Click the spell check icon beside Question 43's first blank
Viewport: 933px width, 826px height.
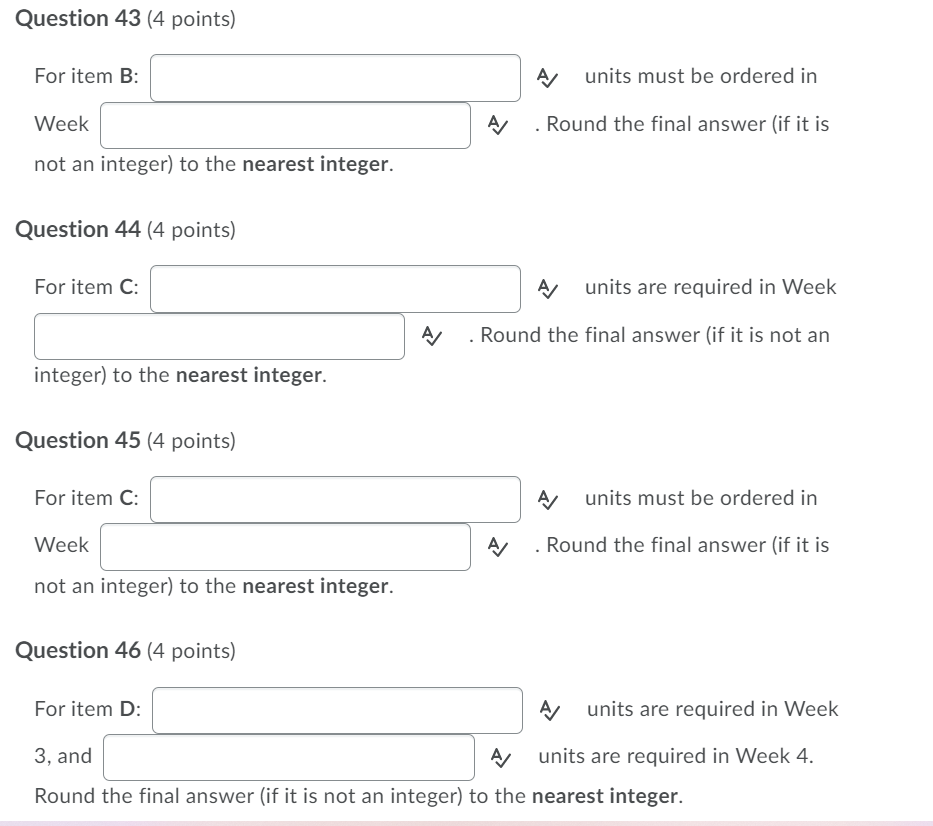(x=546, y=75)
